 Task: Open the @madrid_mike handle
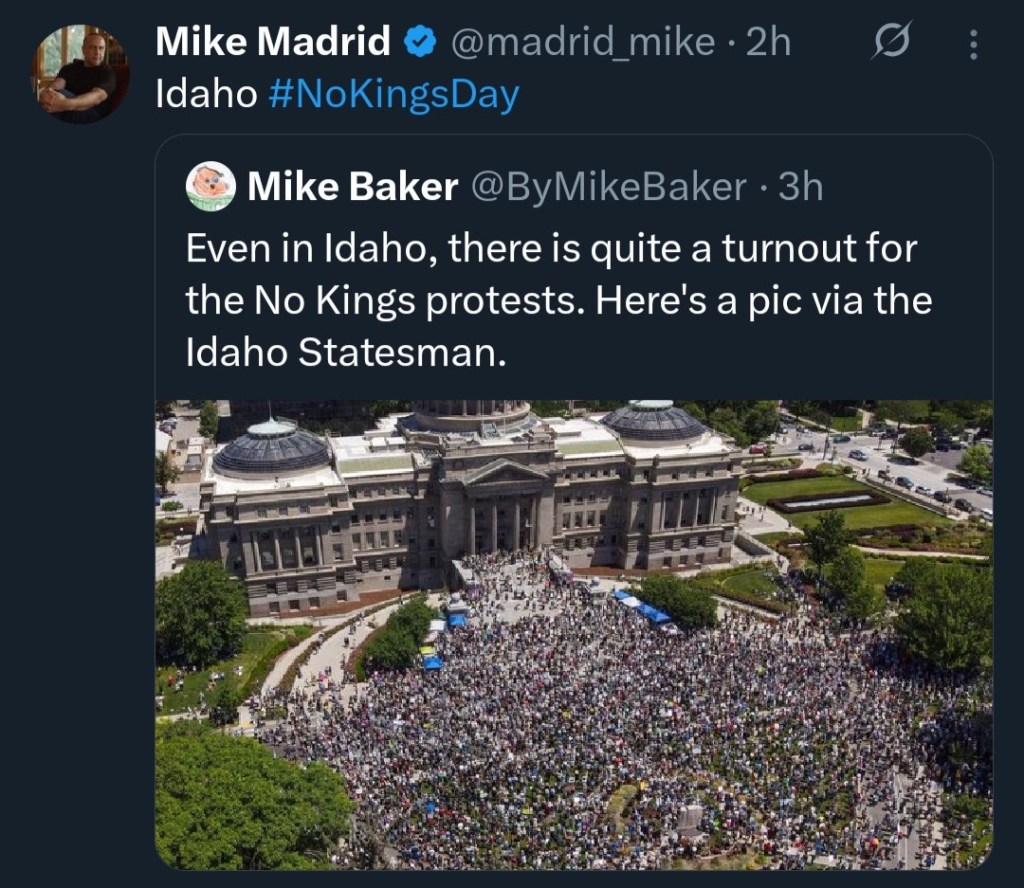[583, 42]
